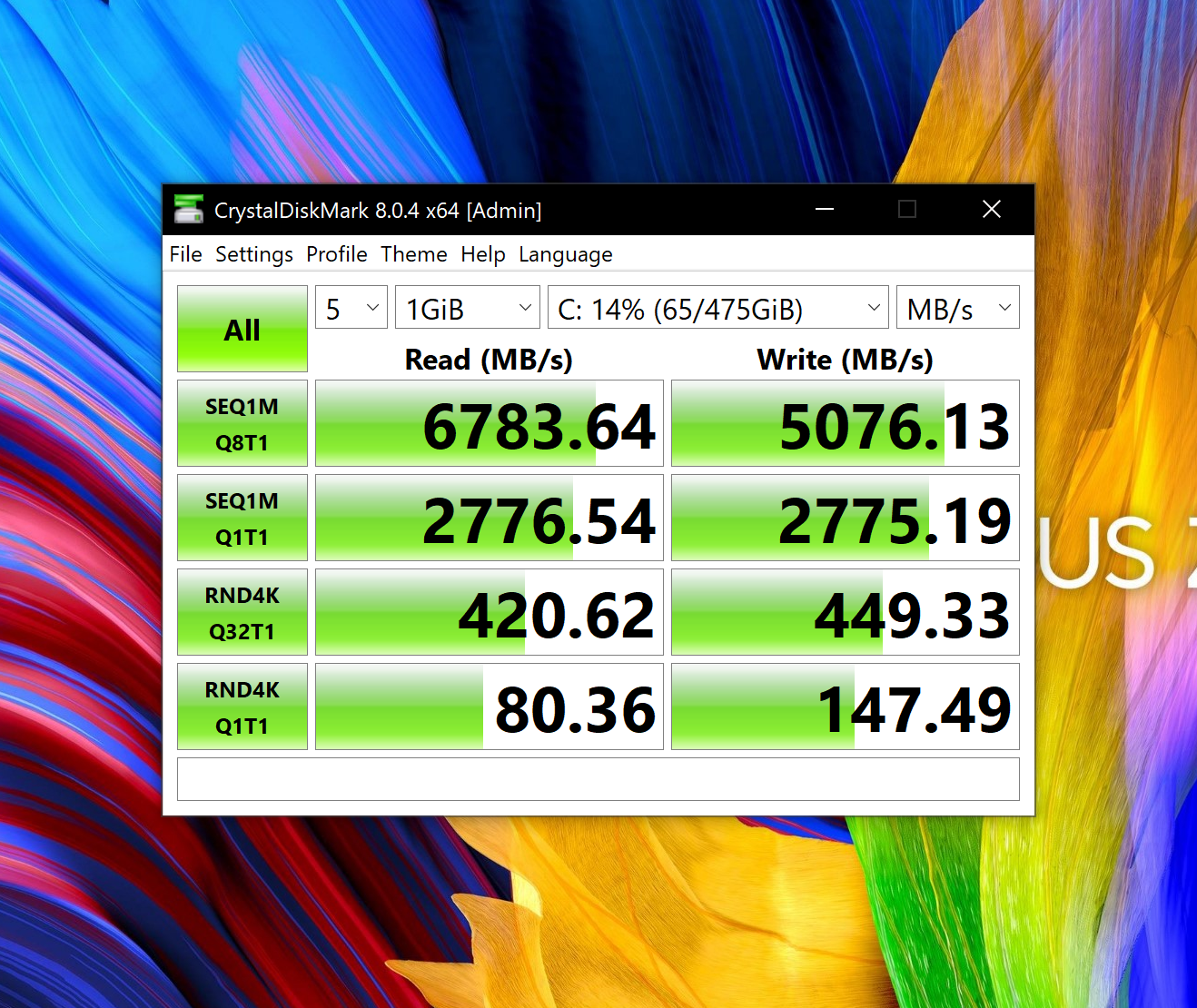This screenshot has height=1008, width=1197.
Task: Open the Help menu
Action: coord(483,254)
